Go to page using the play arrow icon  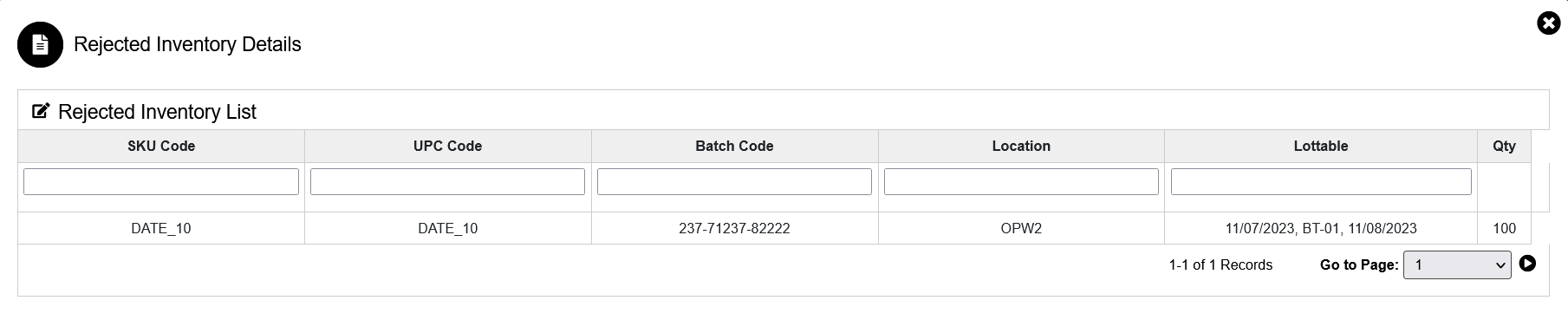(1527, 264)
